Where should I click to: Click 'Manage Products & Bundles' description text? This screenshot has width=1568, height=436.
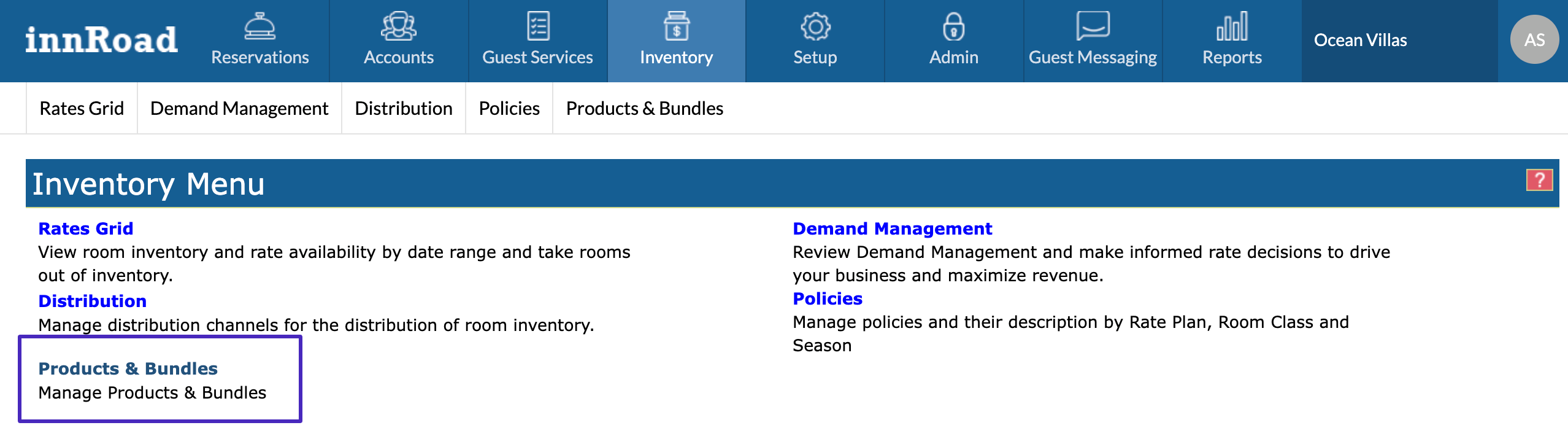pos(152,393)
